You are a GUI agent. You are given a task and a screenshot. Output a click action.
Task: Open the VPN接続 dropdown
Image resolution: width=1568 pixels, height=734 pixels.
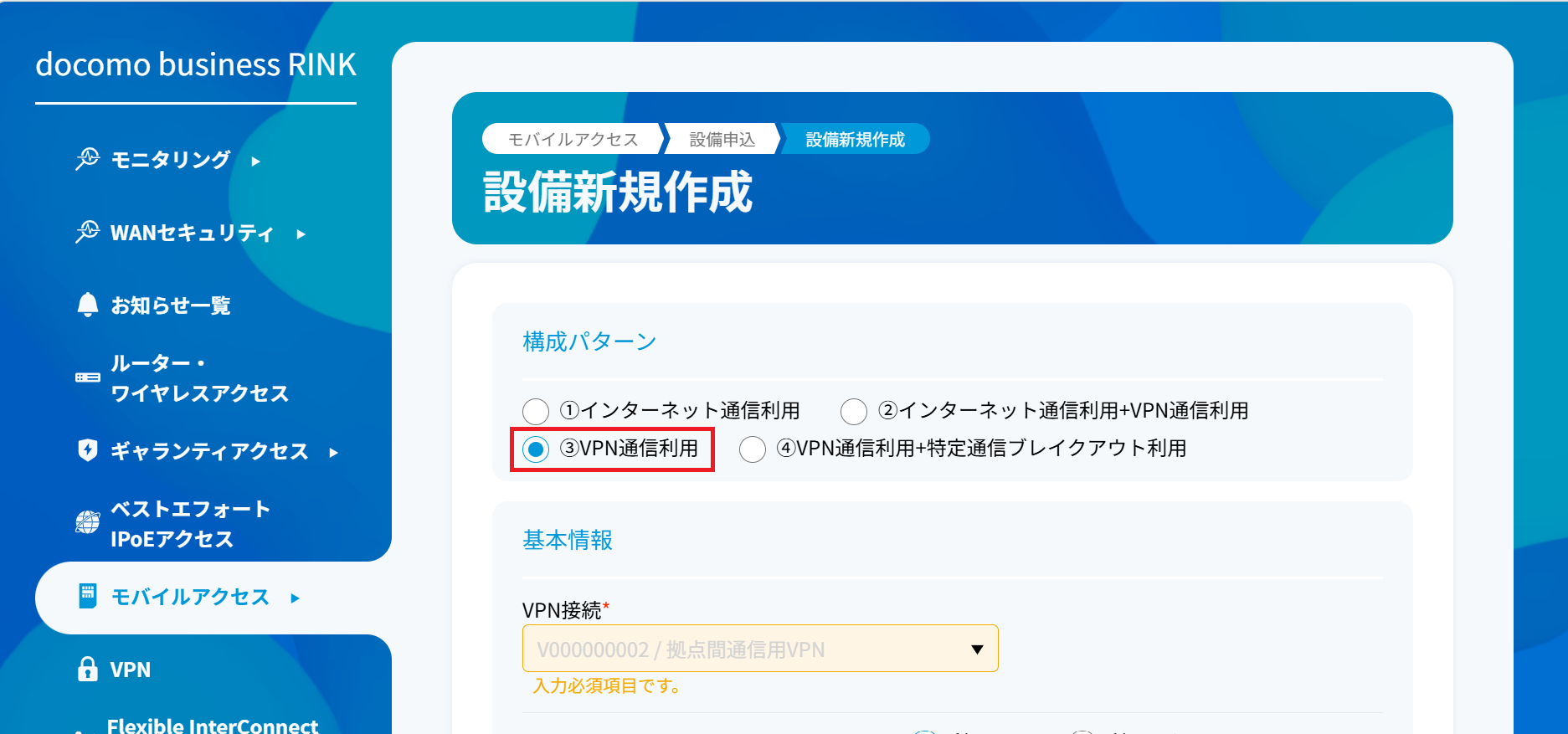click(760, 649)
